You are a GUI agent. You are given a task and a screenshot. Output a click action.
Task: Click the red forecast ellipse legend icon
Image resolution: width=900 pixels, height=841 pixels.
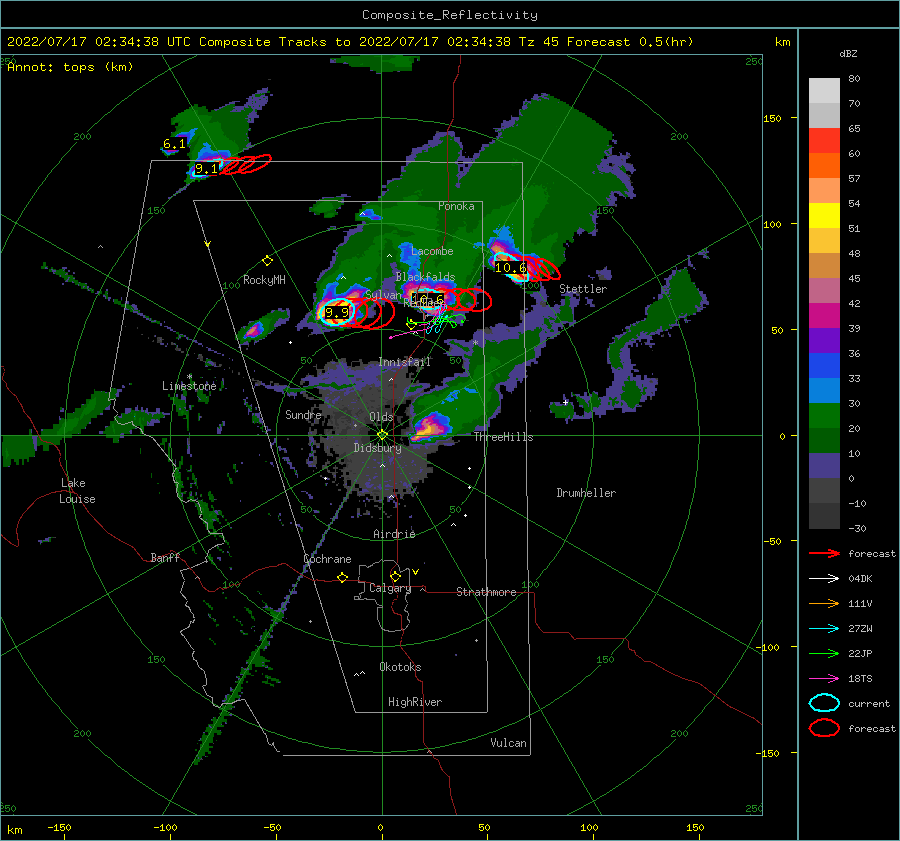coord(824,728)
